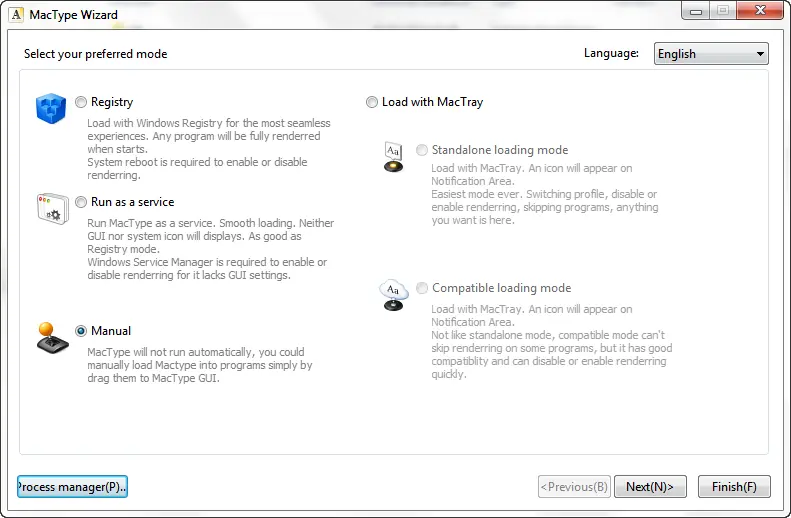Click the Run as a service window-gear icon
Image resolution: width=791 pixels, height=518 pixels.
[x=52, y=208]
